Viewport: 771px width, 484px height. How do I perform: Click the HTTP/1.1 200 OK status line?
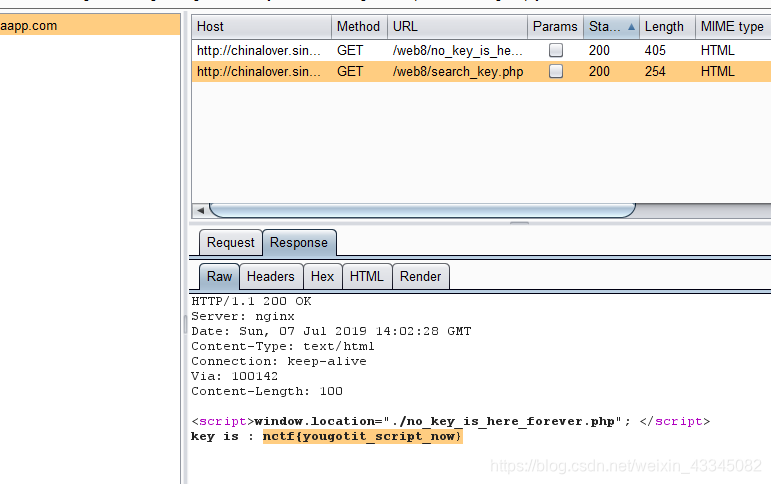251,301
